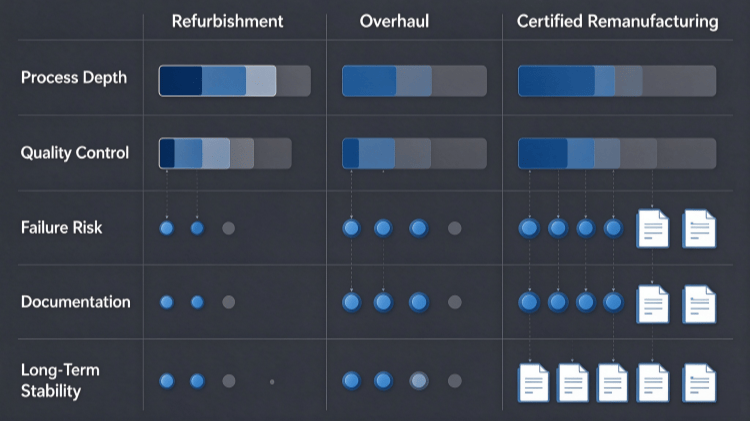Click first blue dot in Overhaul Documentation
The width and height of the screenshot is (750, 421).
[x=352, y=302]
